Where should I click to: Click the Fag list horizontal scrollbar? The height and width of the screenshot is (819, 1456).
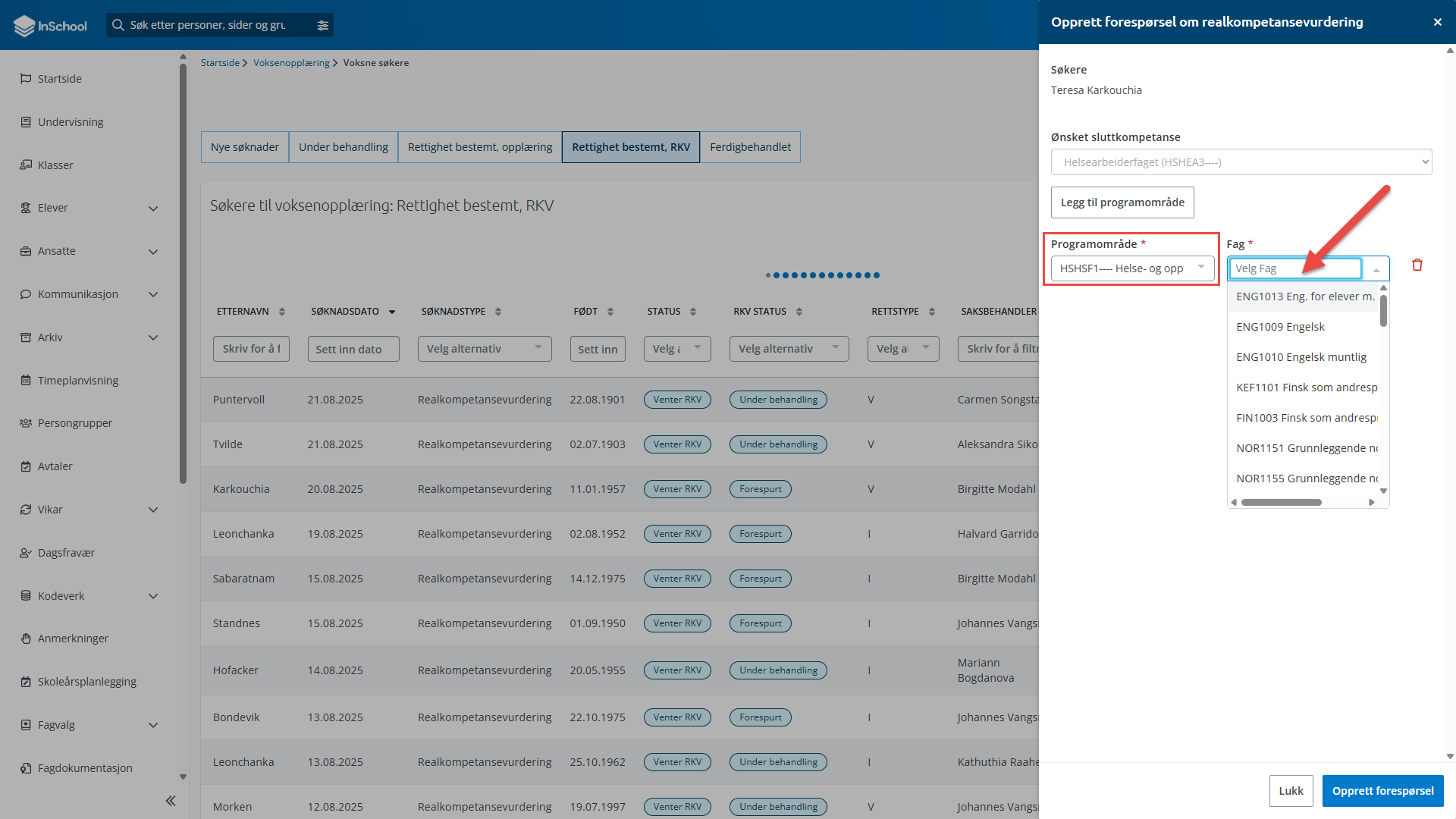click(x=1282, y=502)
